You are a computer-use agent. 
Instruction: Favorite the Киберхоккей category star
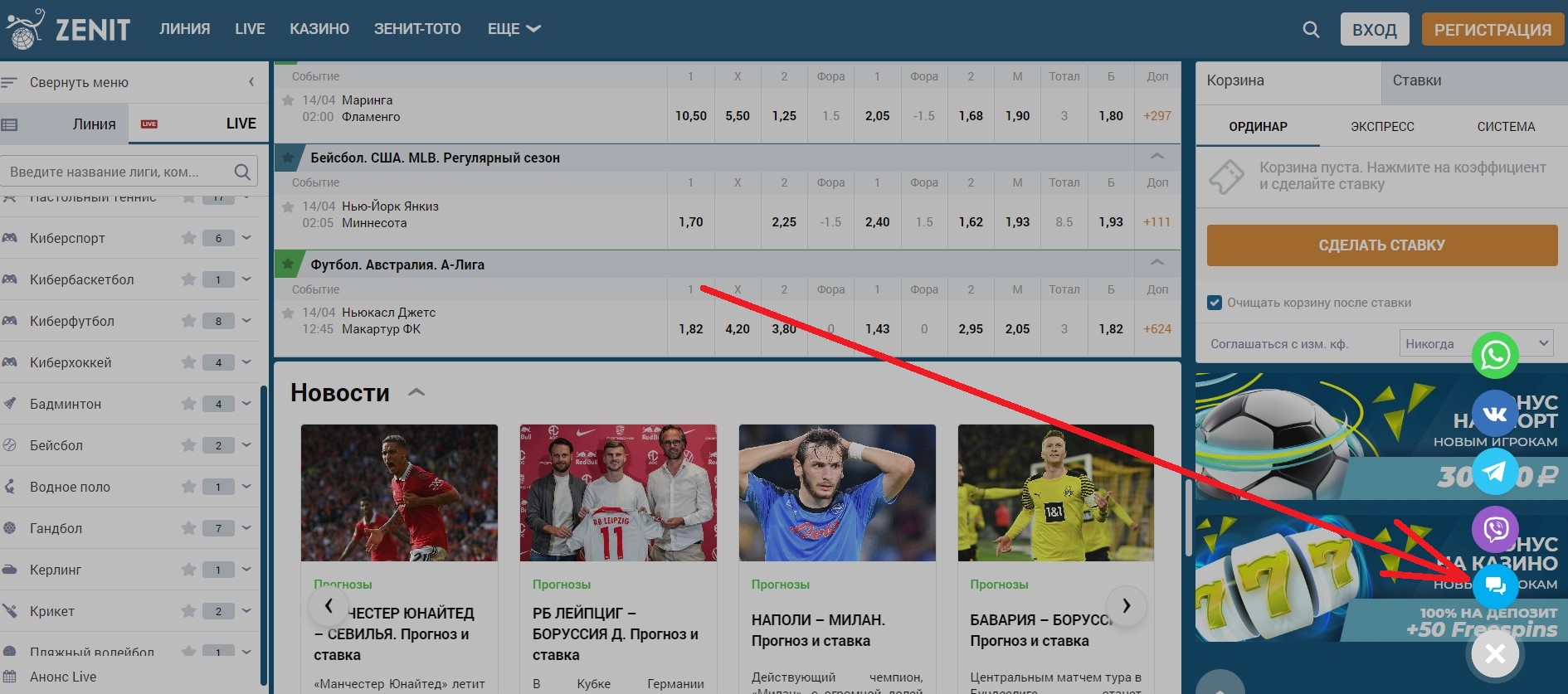coord(189,362)
